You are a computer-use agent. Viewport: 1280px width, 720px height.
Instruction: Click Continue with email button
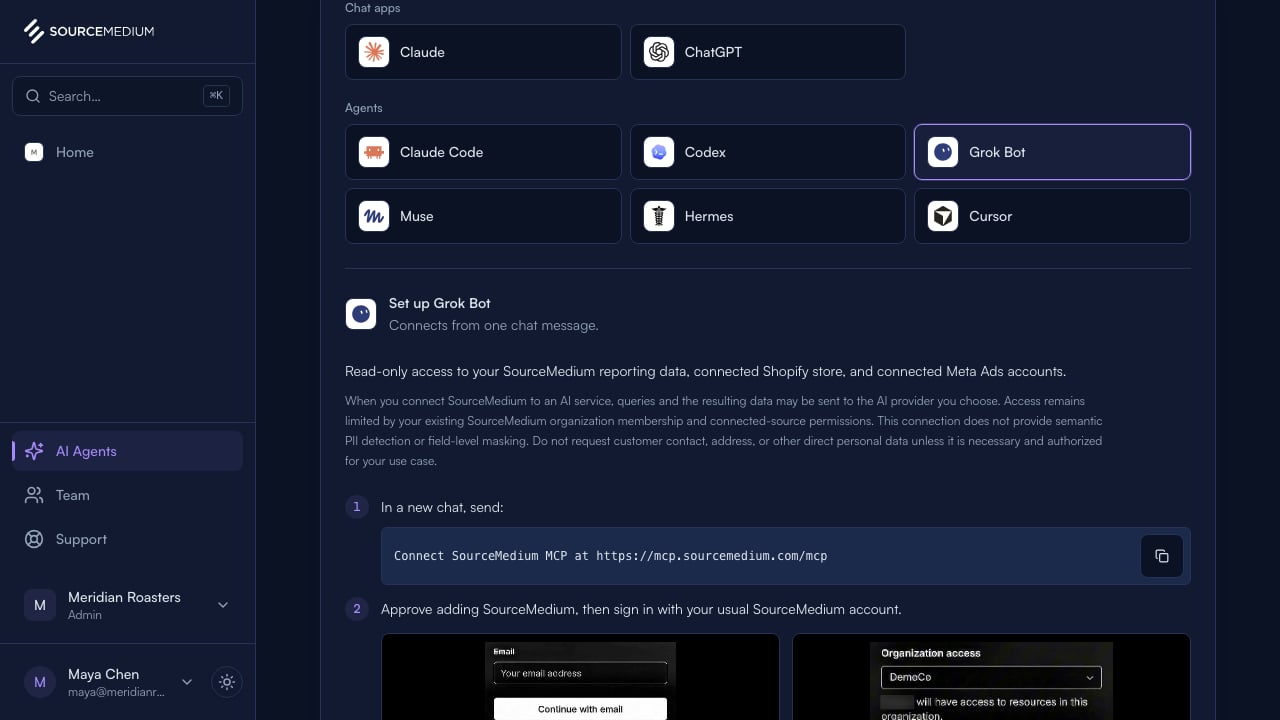click(580, 709)
